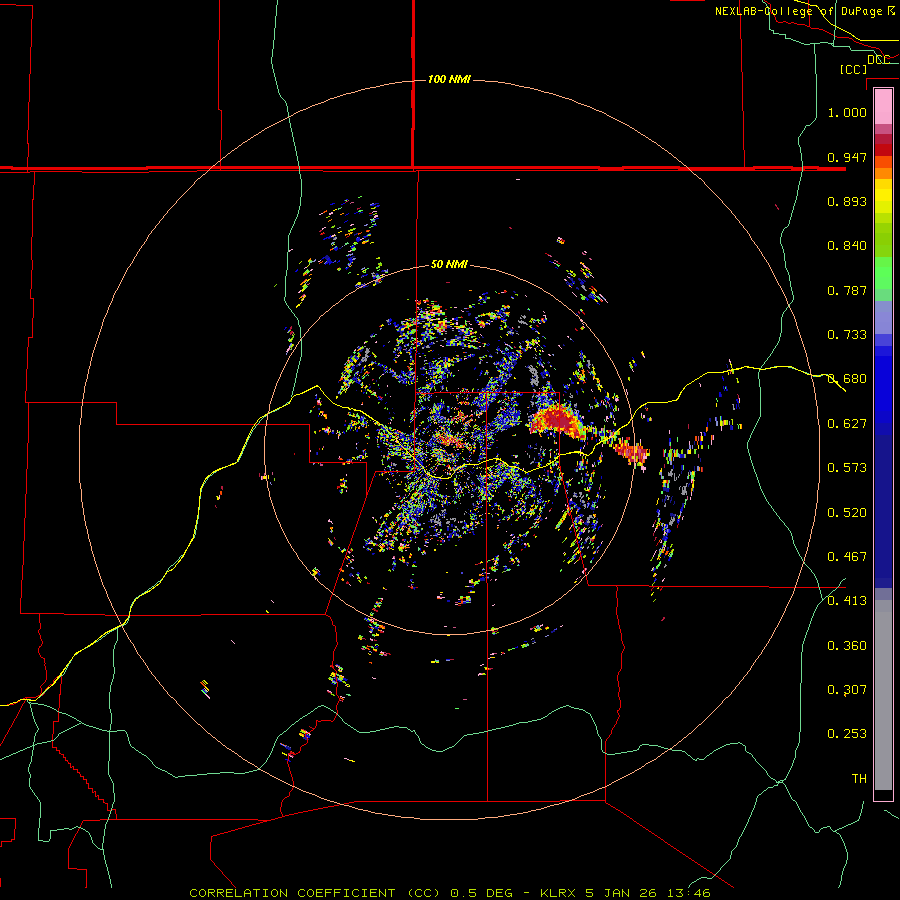Select the 0.360 legend value

847,646
